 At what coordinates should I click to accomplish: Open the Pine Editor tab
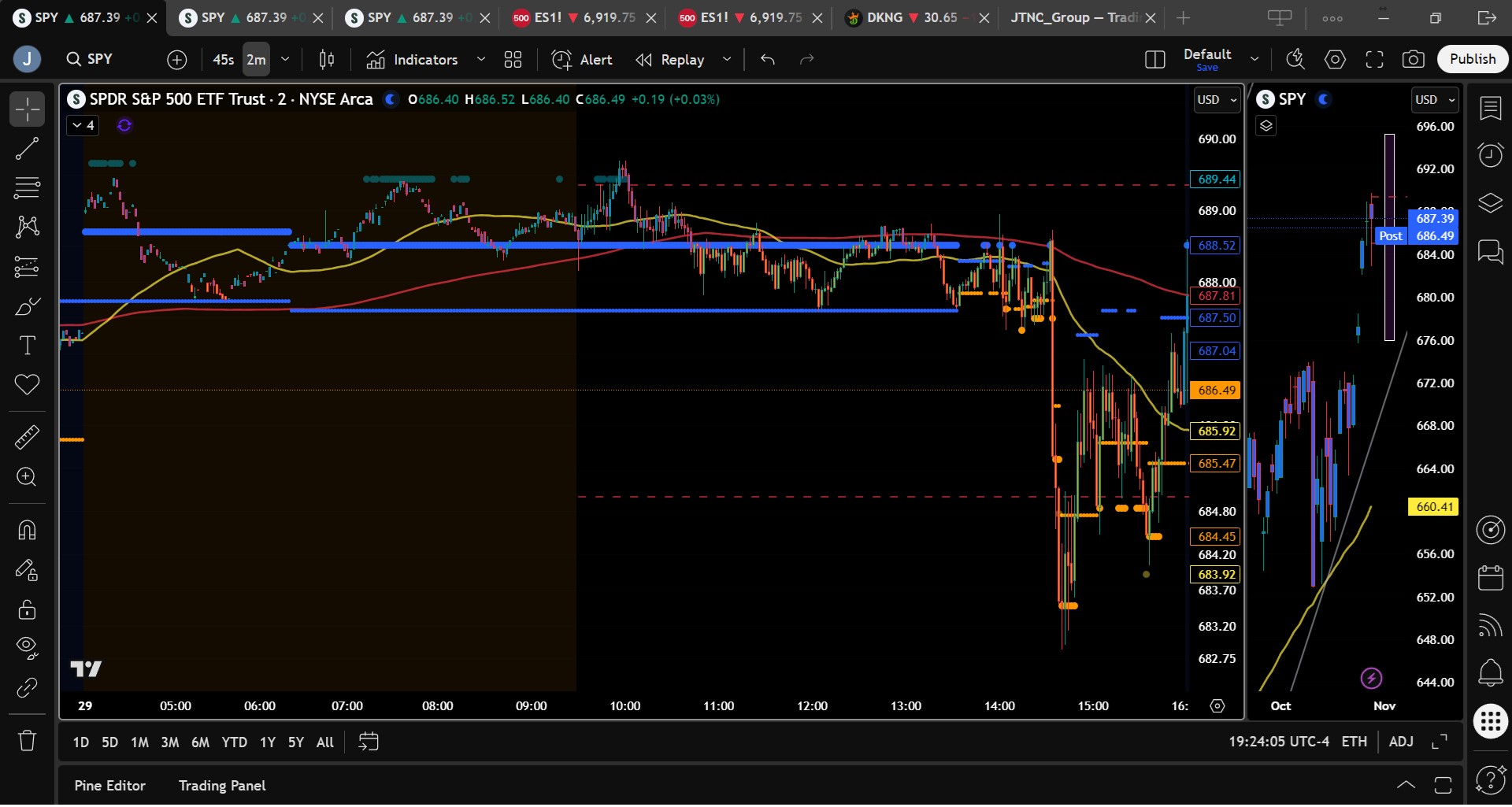point(109,786)
